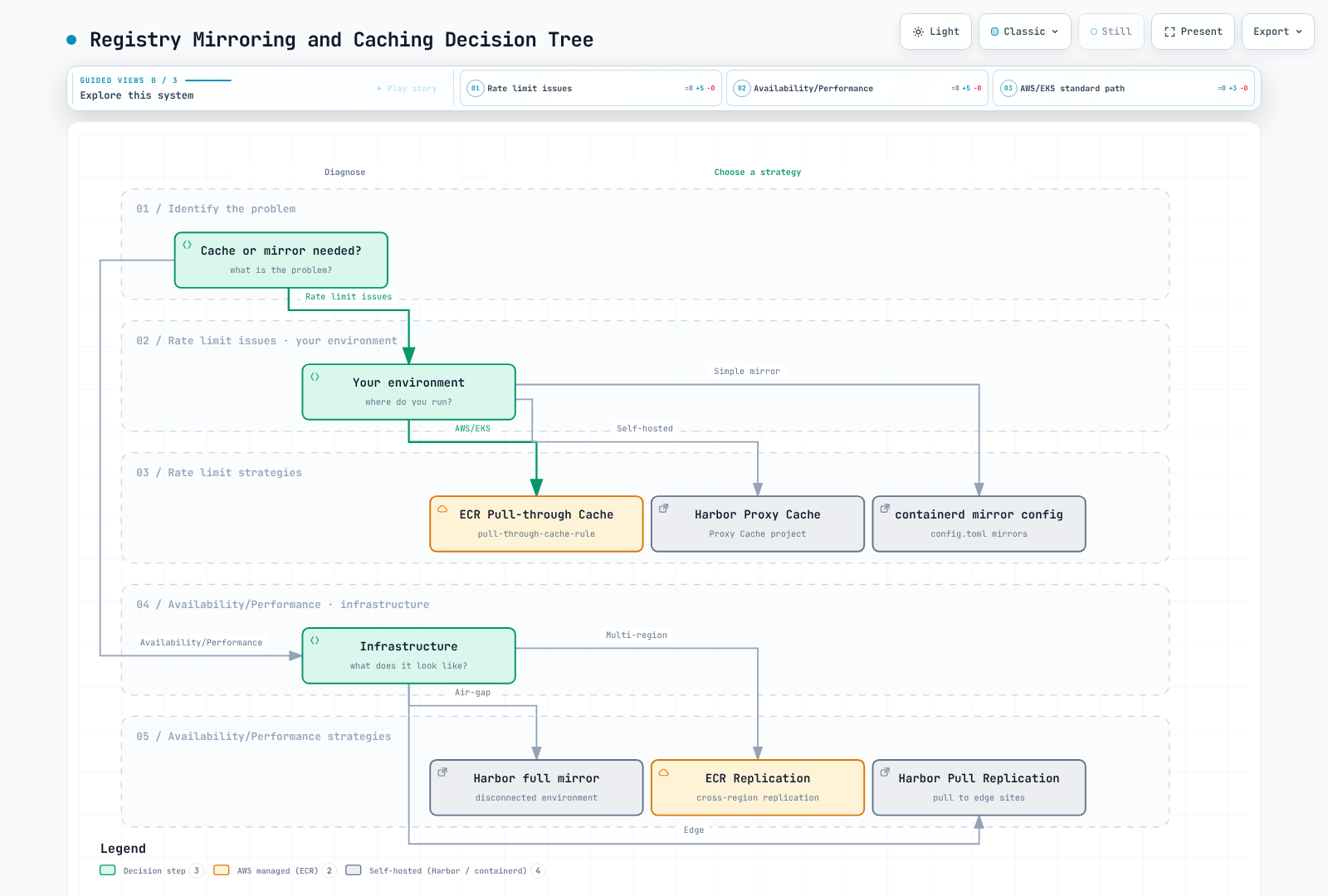Enter Present mode
The image size is (1328, 896).
tap(1193, 32)
